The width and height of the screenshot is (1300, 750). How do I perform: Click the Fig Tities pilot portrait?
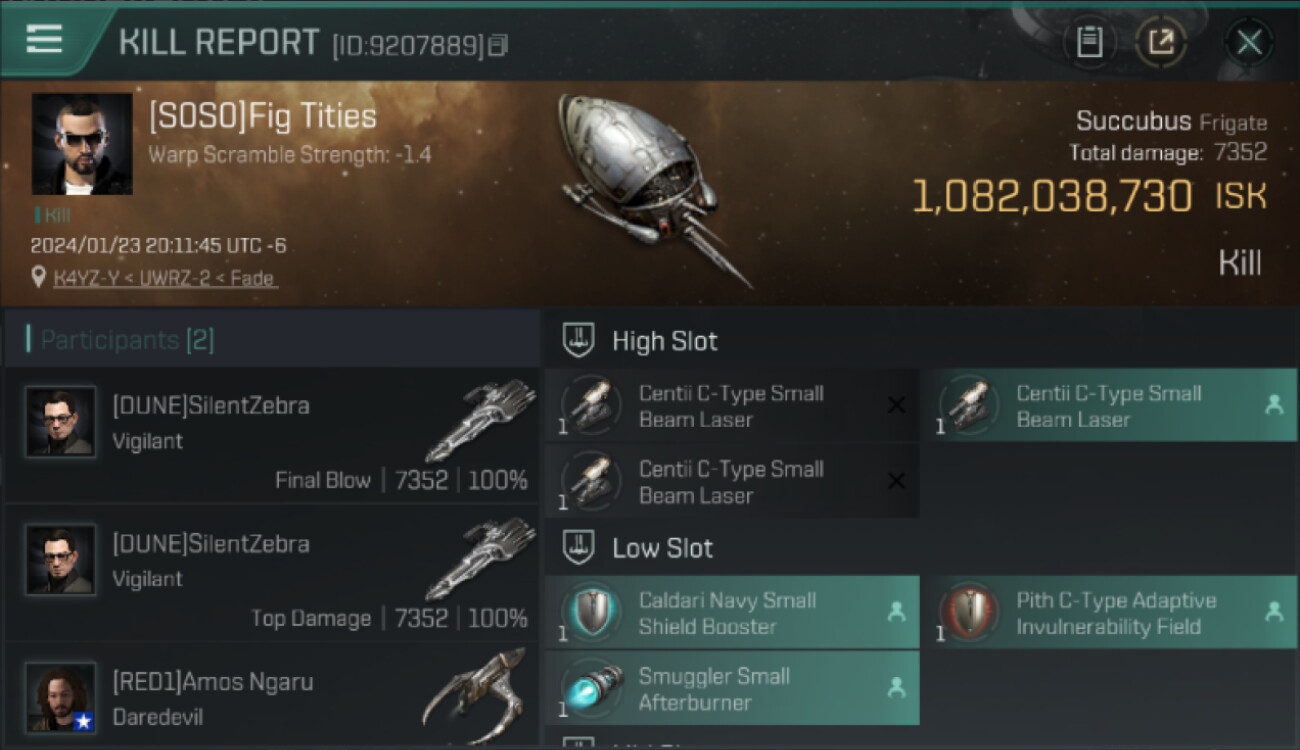click(x=82, y=144)
